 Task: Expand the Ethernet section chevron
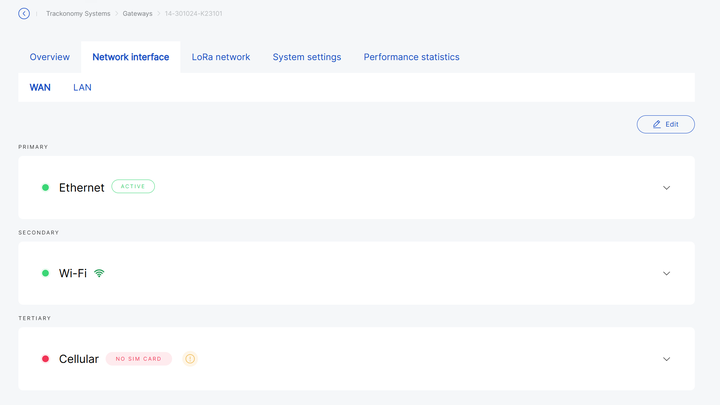(x=666, y=188)
